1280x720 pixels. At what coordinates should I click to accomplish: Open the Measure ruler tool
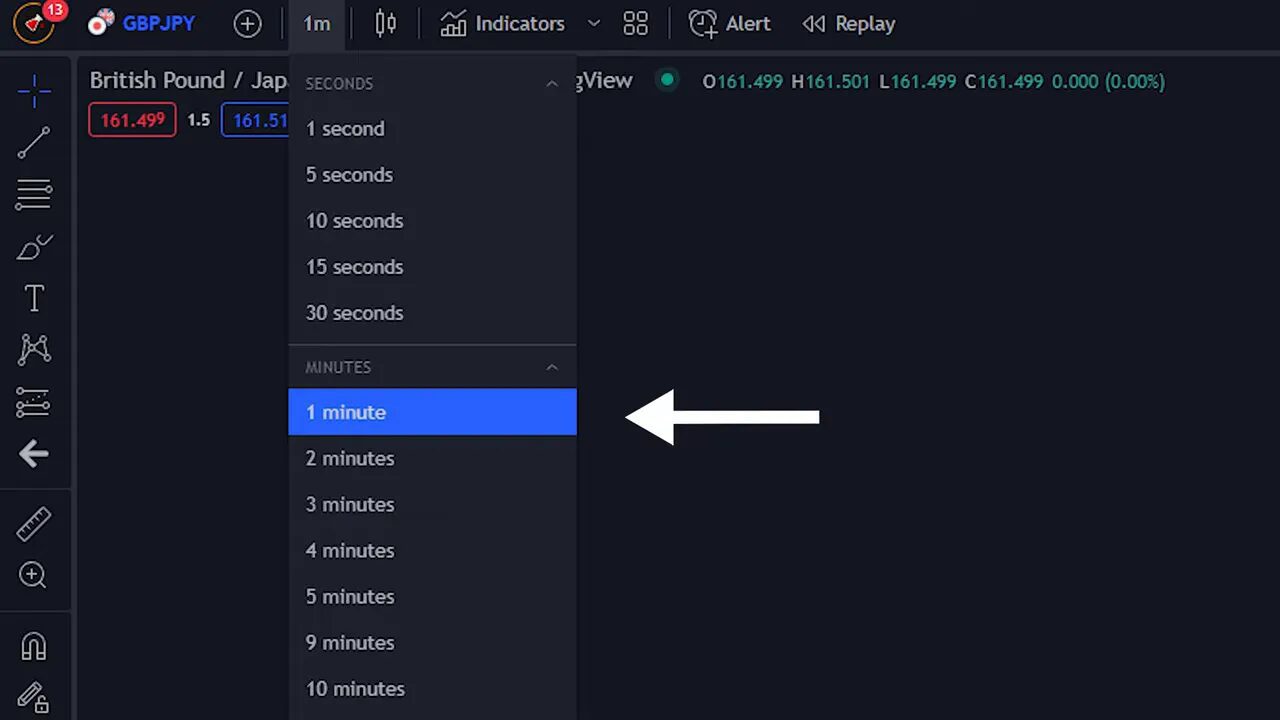pos(34,523)
